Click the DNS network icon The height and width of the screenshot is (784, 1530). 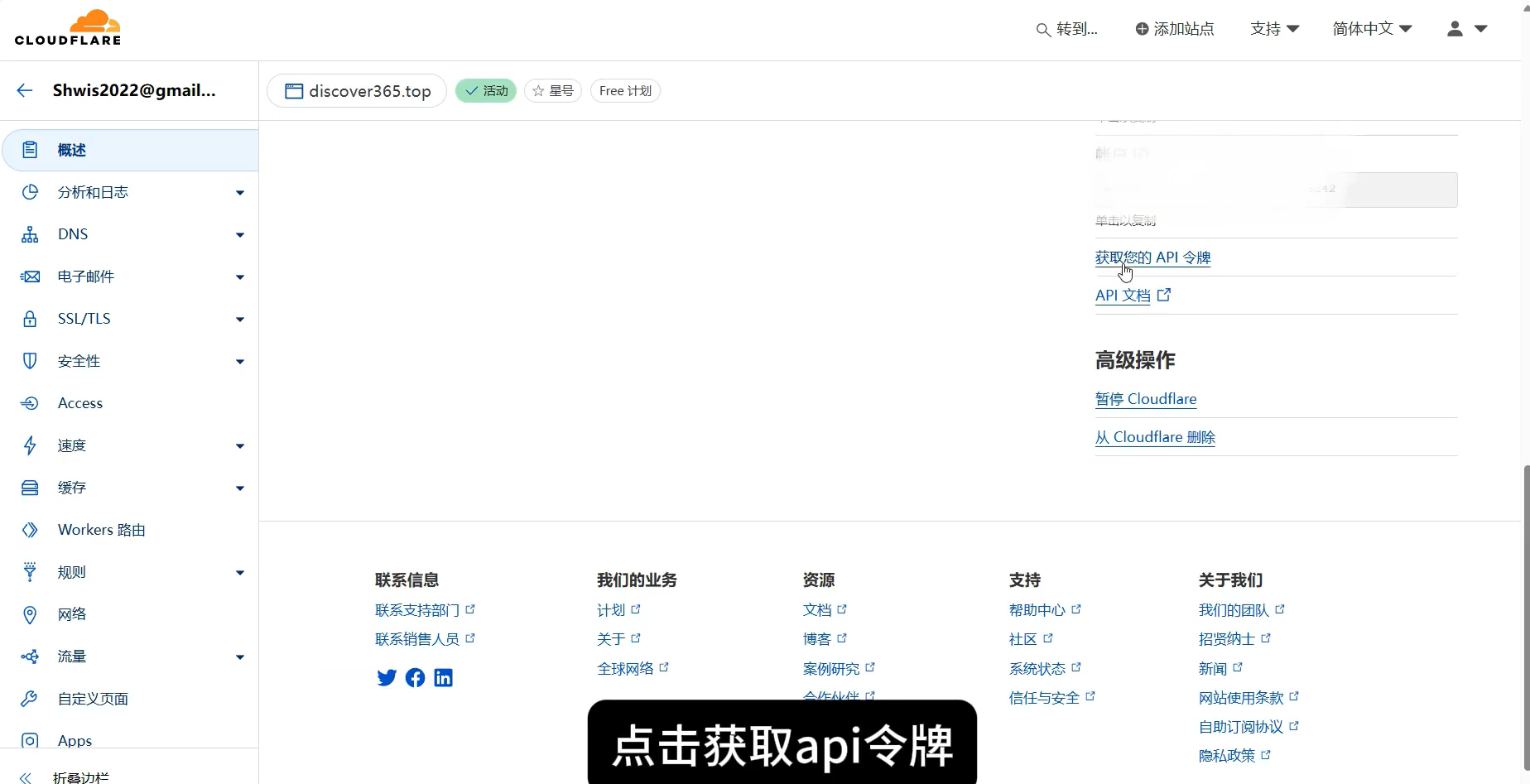(x=30, y=234)
